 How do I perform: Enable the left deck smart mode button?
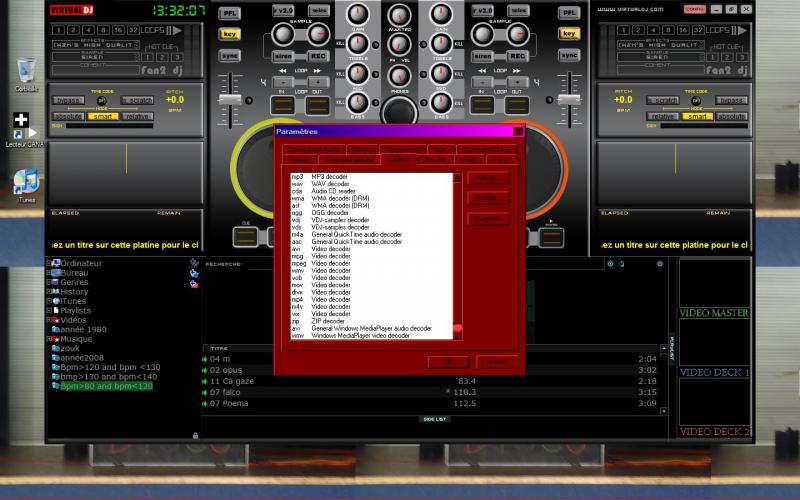(101, 116)
